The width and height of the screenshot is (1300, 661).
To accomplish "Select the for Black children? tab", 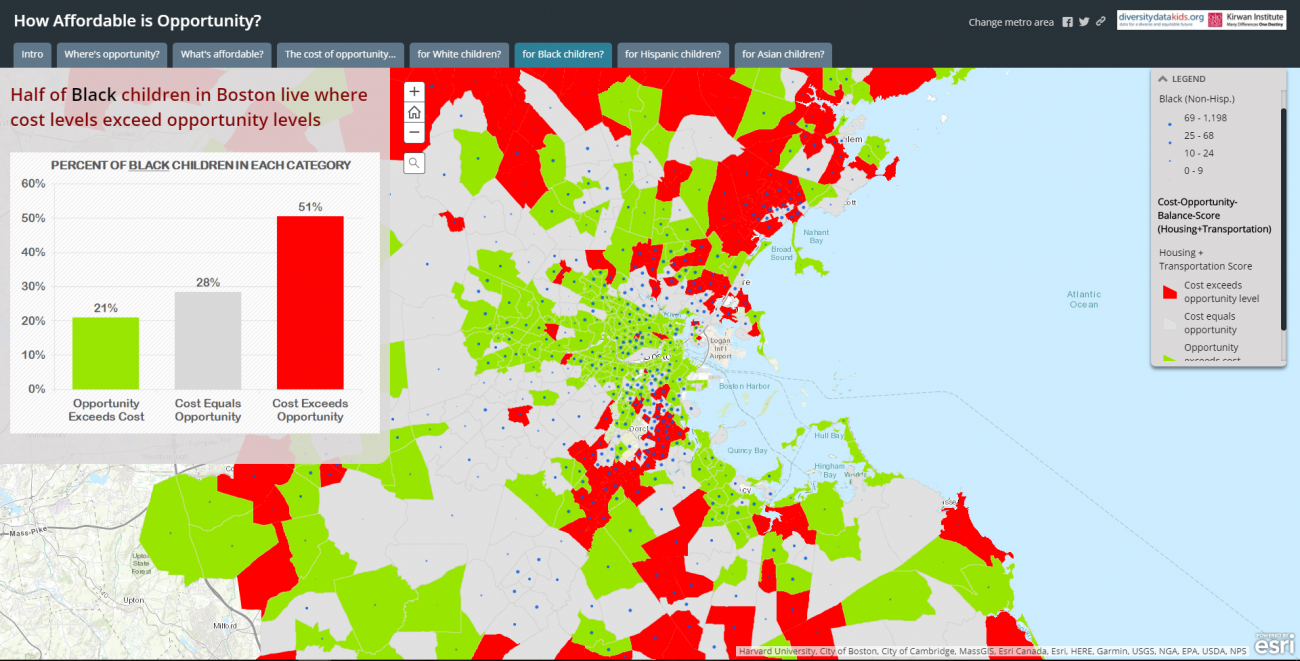I will (x=563, y=55).
